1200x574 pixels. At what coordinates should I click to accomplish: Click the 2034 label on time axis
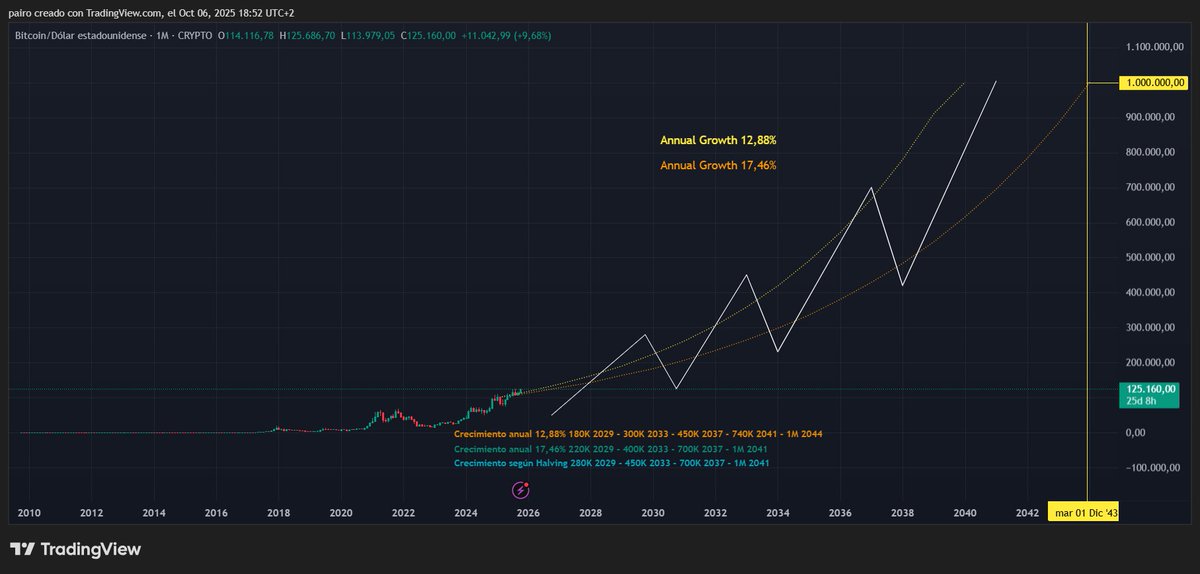tap(777, 513)
